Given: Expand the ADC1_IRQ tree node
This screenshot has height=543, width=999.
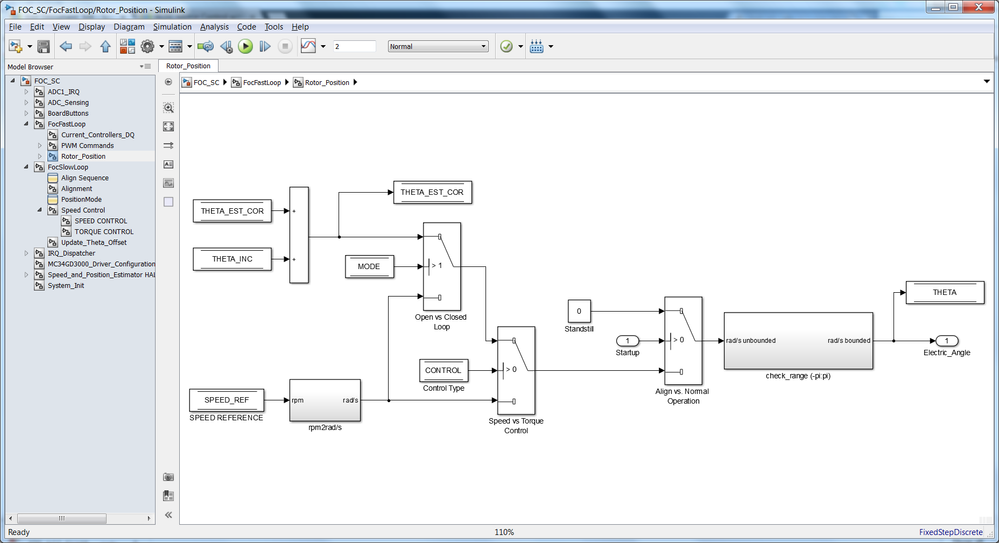Looking at the screenshot, I should 26,92.
